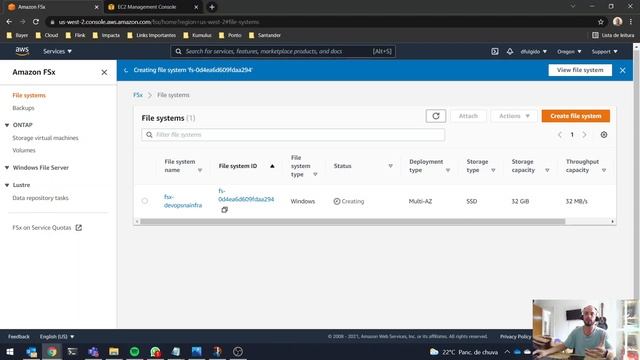Open Microsoft Teams from the taskbar
Screen dimensions: 640x360
[x=93, y=351]
